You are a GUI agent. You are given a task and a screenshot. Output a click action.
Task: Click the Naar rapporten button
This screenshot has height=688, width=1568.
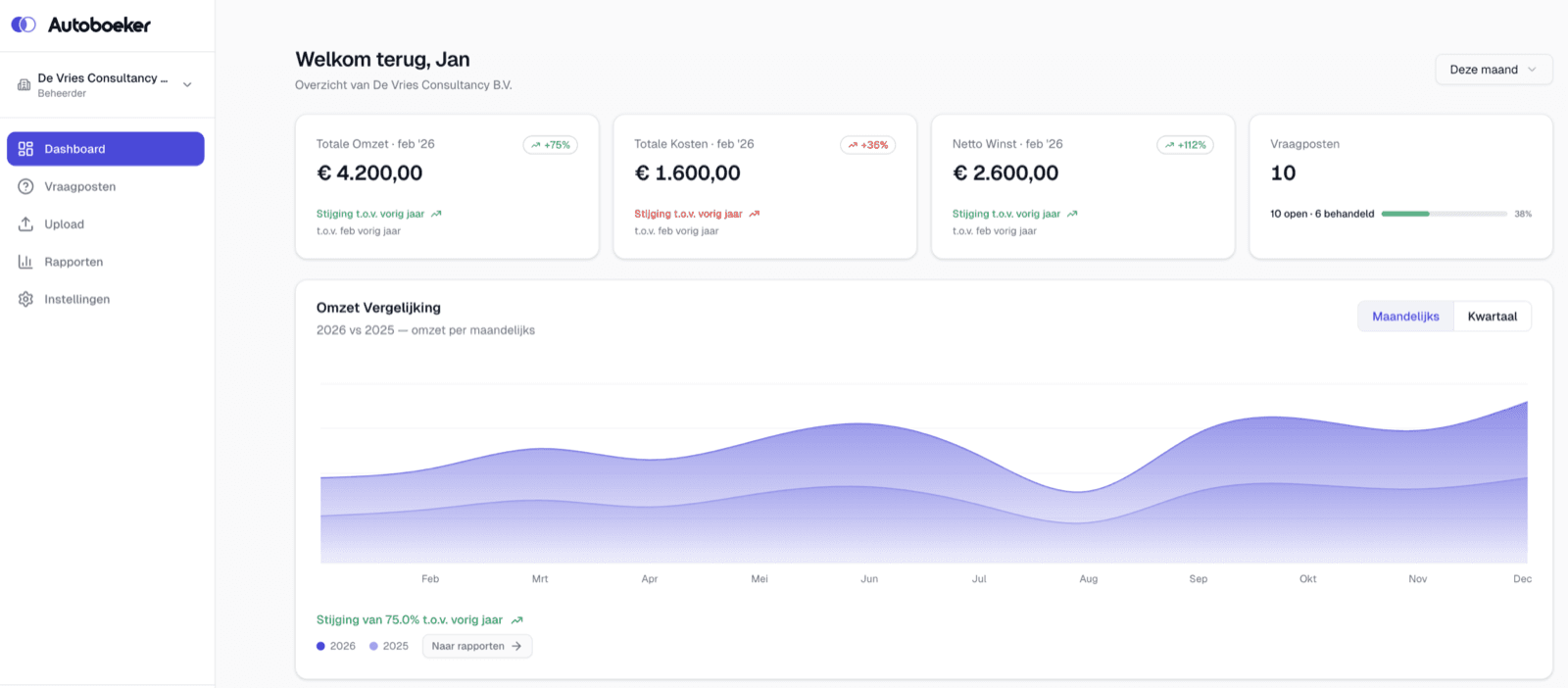(x=477, y=646)
